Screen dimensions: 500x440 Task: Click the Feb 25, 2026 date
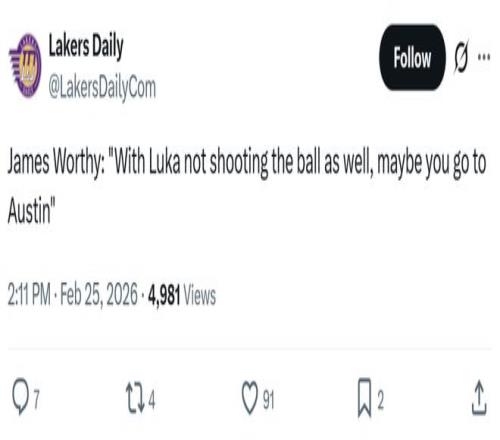click(x=99, y=295)
